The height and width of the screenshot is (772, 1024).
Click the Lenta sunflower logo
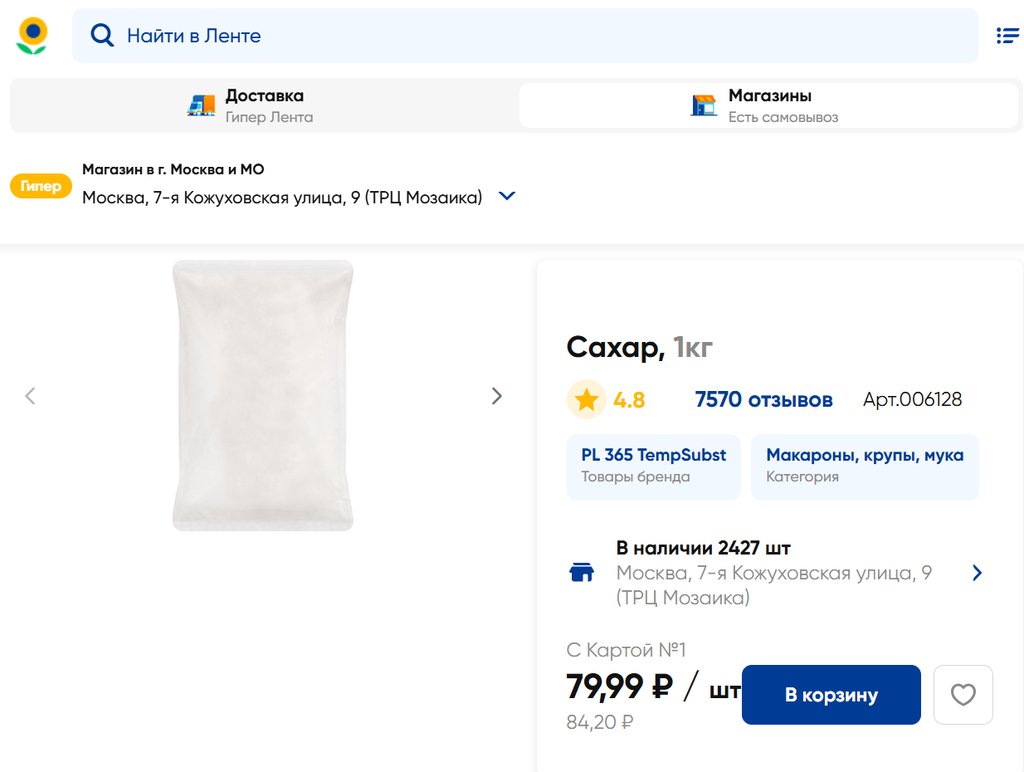(x=32, y=36)
